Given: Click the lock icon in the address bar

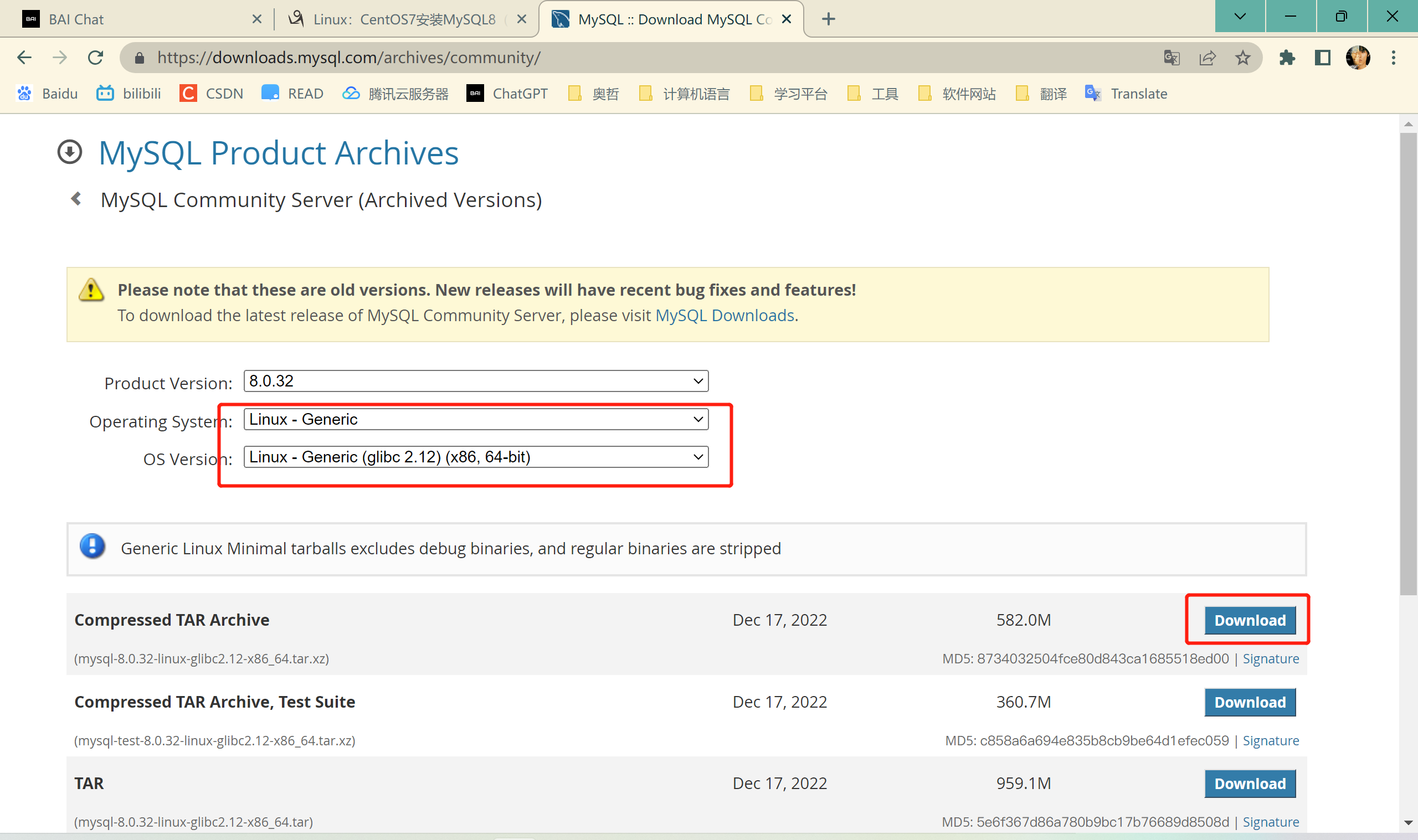Looking at the screenshot, I should [x=139, y=58].
